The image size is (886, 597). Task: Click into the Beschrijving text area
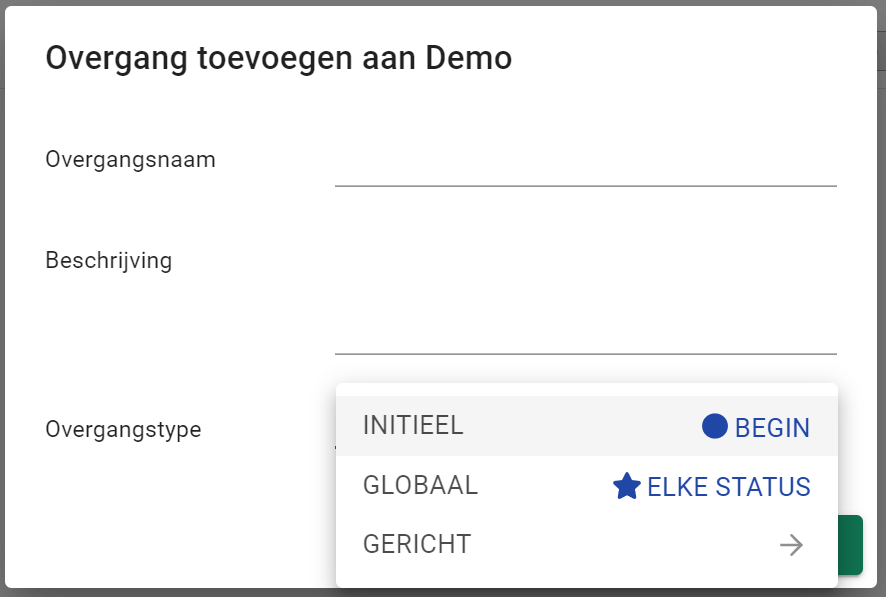[x=585, y=300]
